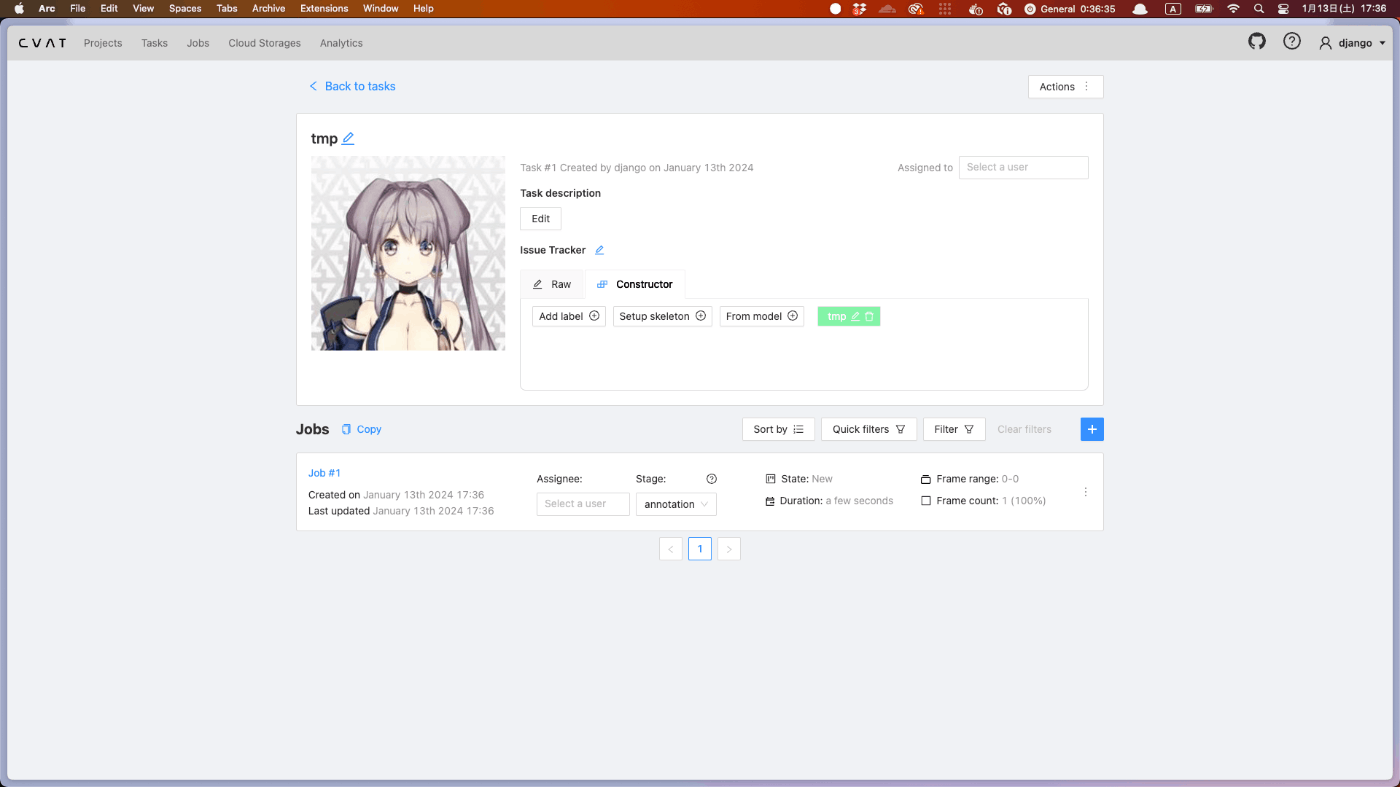1400x787 pixels.
Task: Open Sort by dropdown
Action: (x=778, y=429)
